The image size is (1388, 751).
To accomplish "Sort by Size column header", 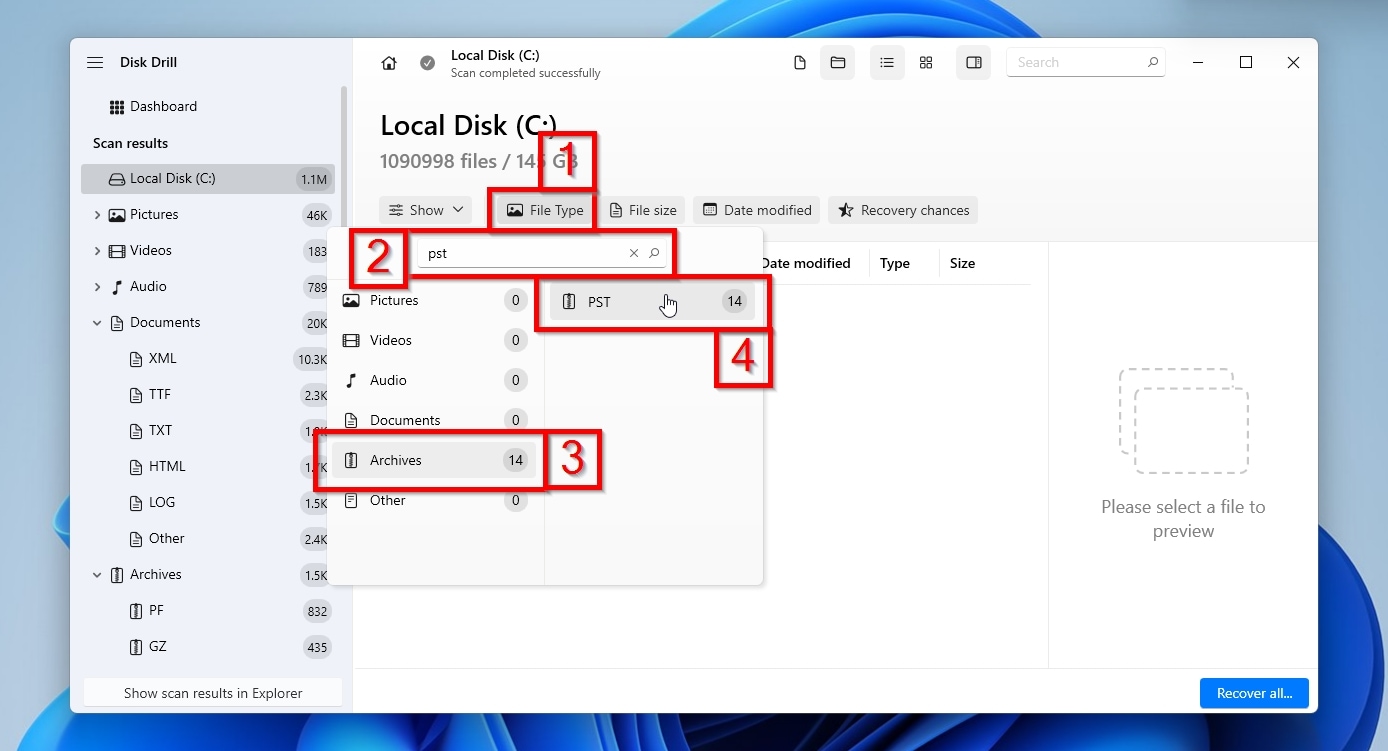I will (x=962, y=264).
